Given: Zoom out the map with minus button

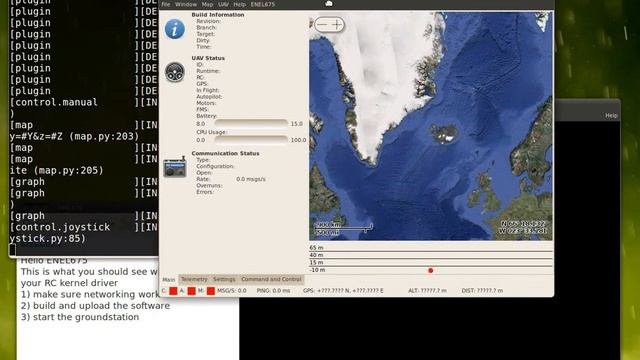Looking at the screenshot, I should 322,24.
